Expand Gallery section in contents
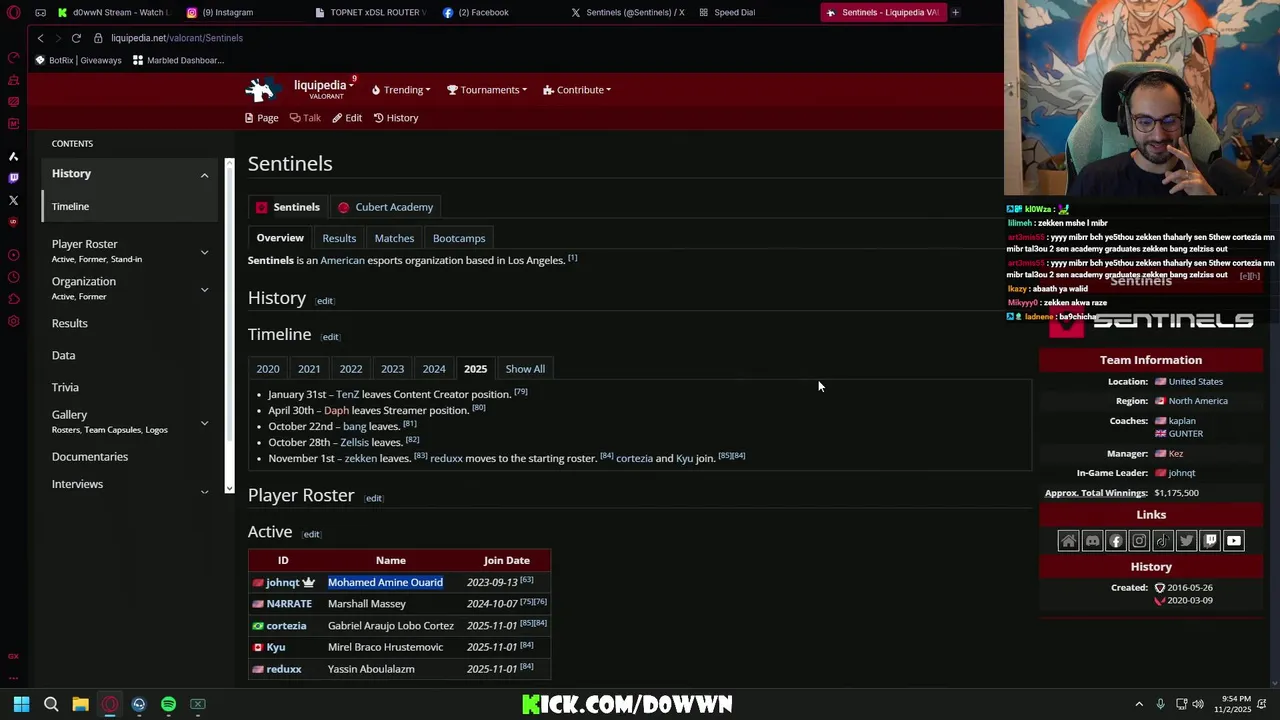1280x720 pixels. tap(204, 423)
